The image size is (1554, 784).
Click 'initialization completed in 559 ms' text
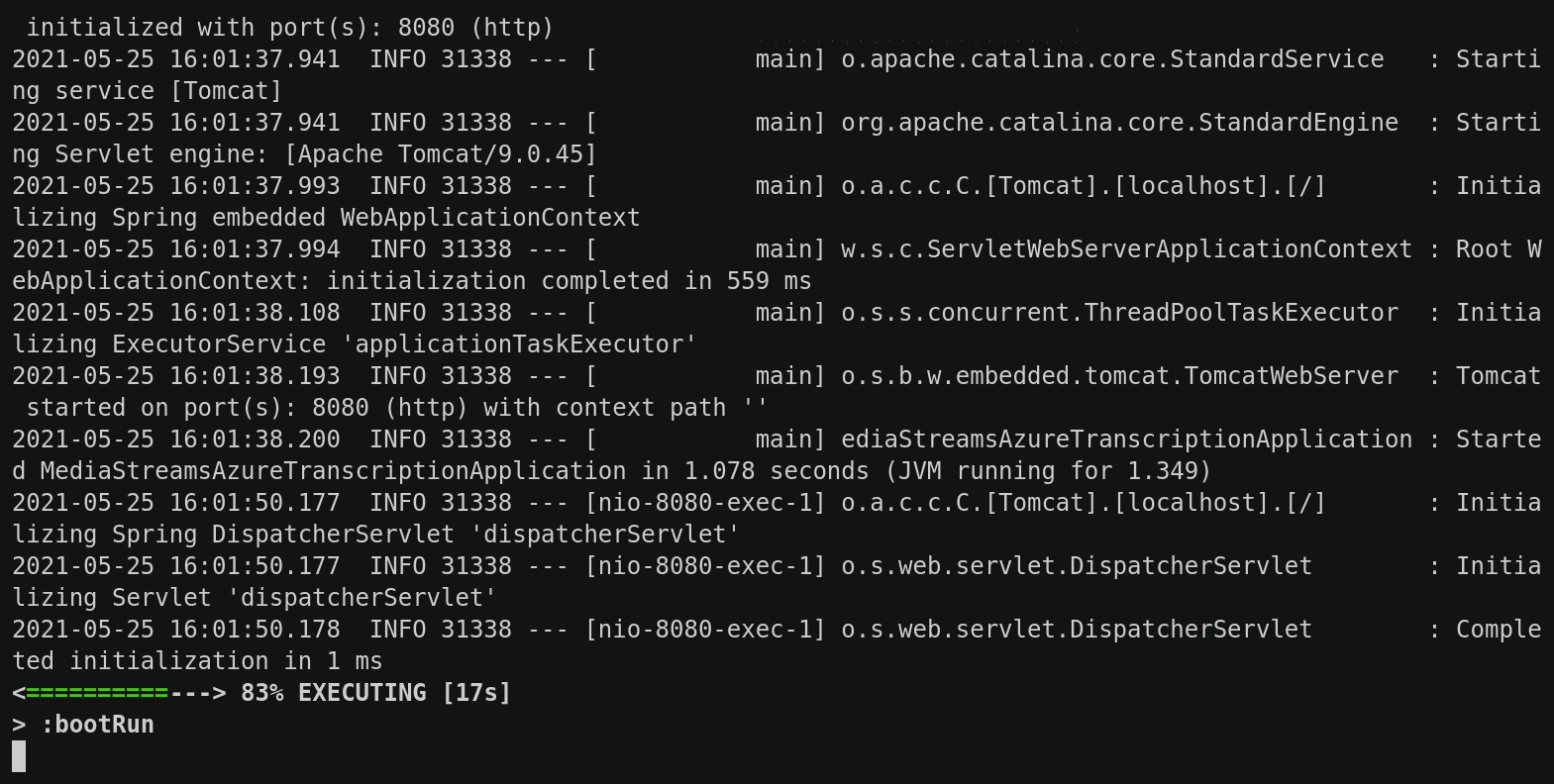(x=570, y=281)
